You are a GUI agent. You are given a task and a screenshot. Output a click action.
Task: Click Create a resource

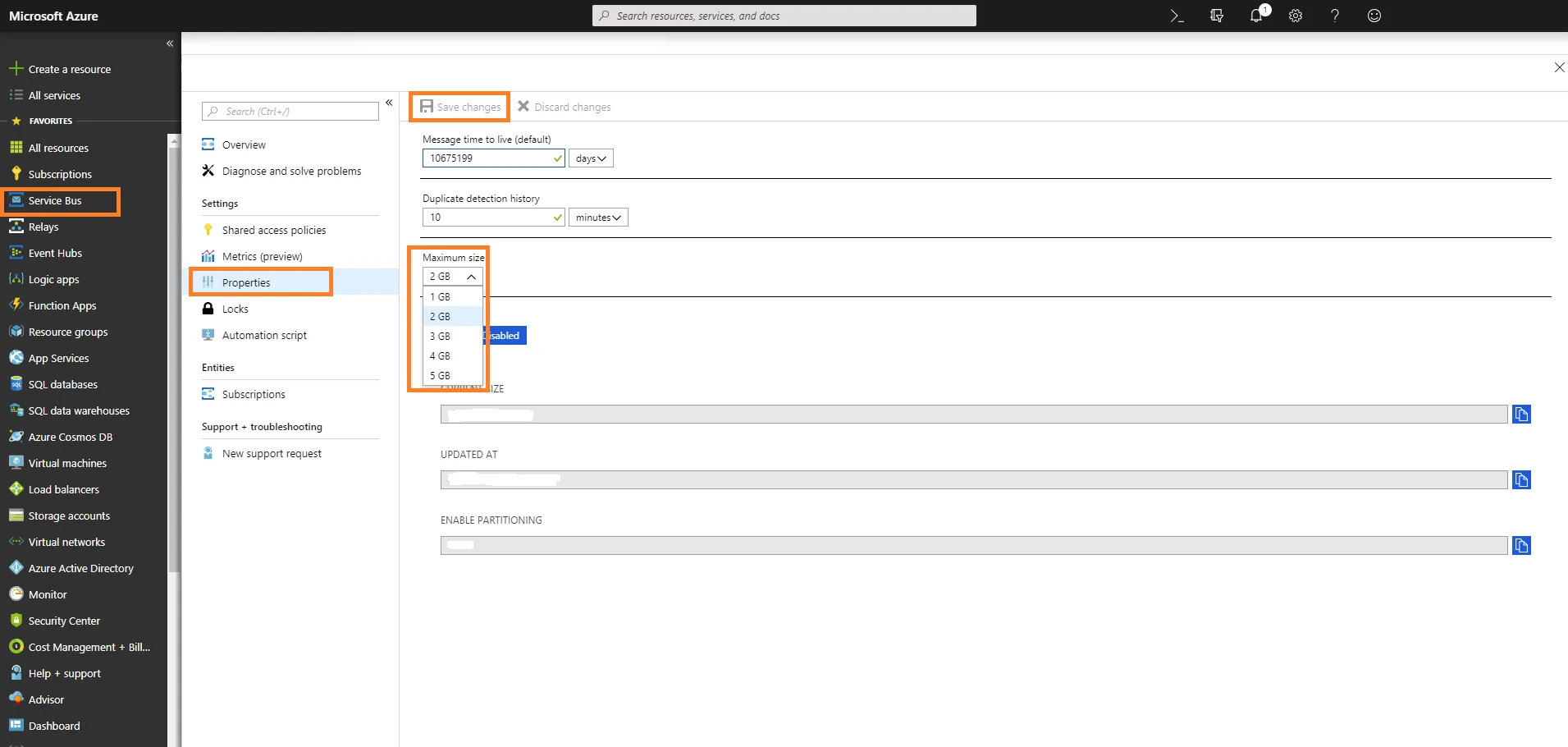tap(70, 69)
